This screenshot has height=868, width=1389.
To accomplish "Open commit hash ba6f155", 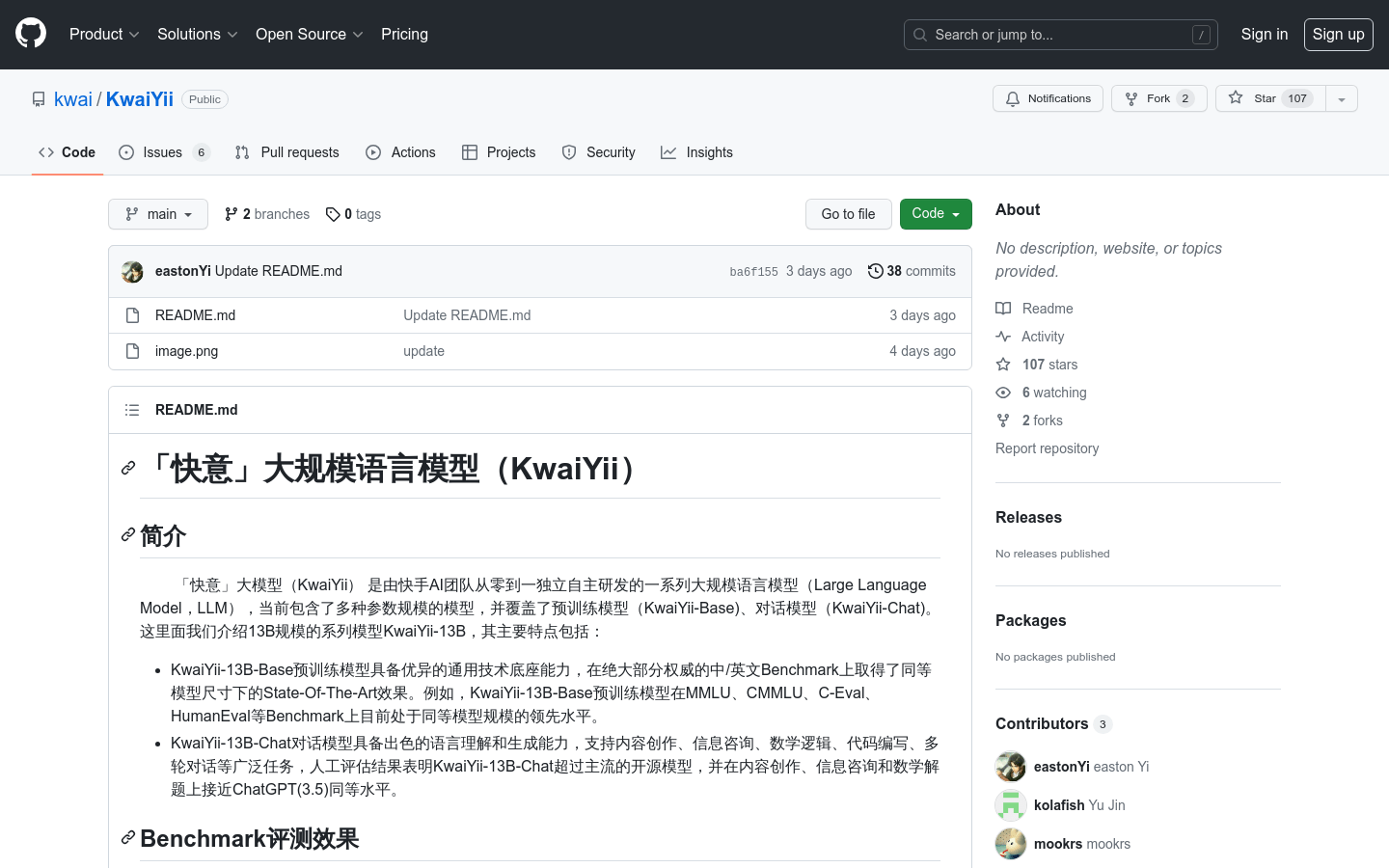I will 754,272.
